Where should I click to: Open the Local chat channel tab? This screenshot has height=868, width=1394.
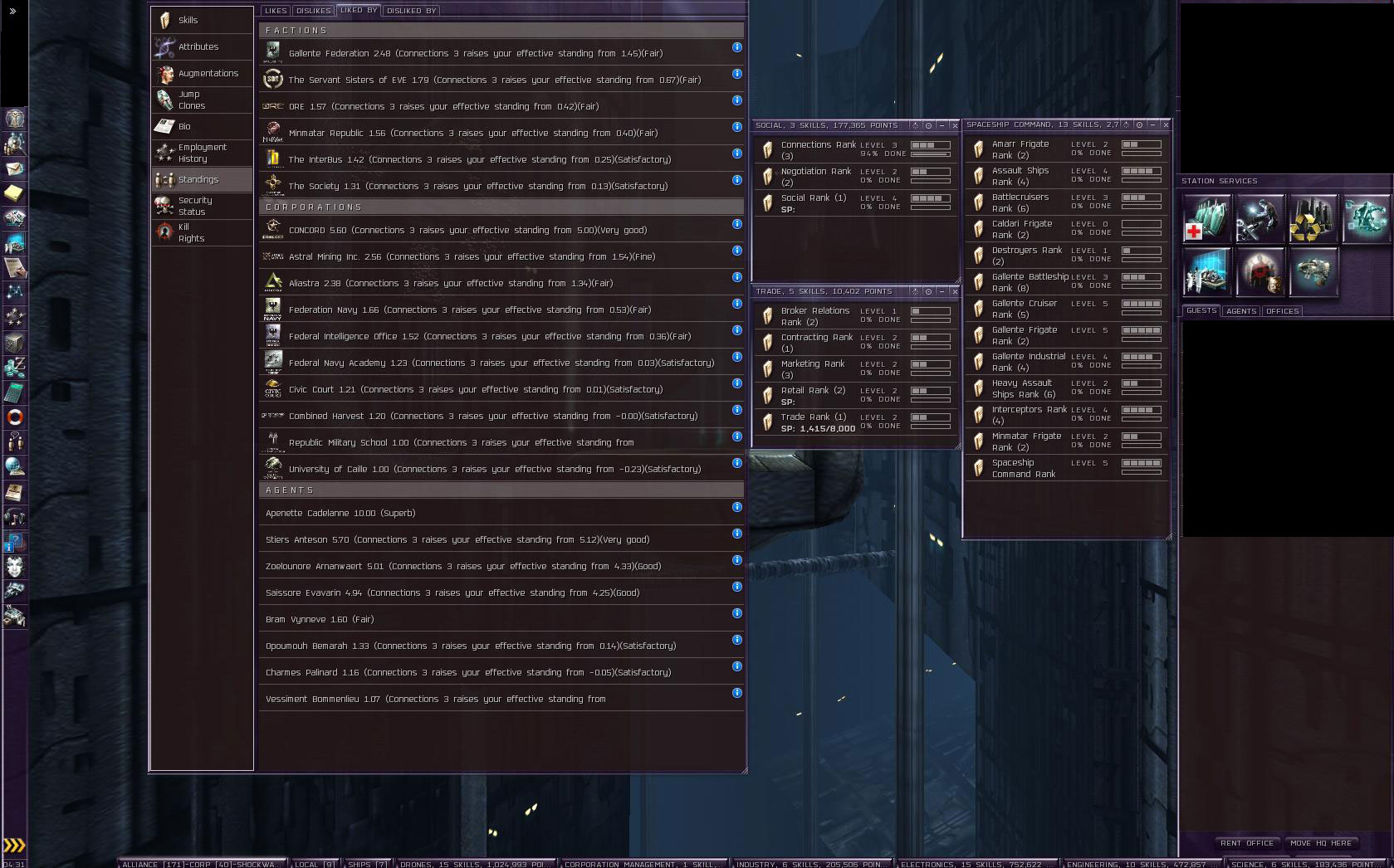click(315, 864)
